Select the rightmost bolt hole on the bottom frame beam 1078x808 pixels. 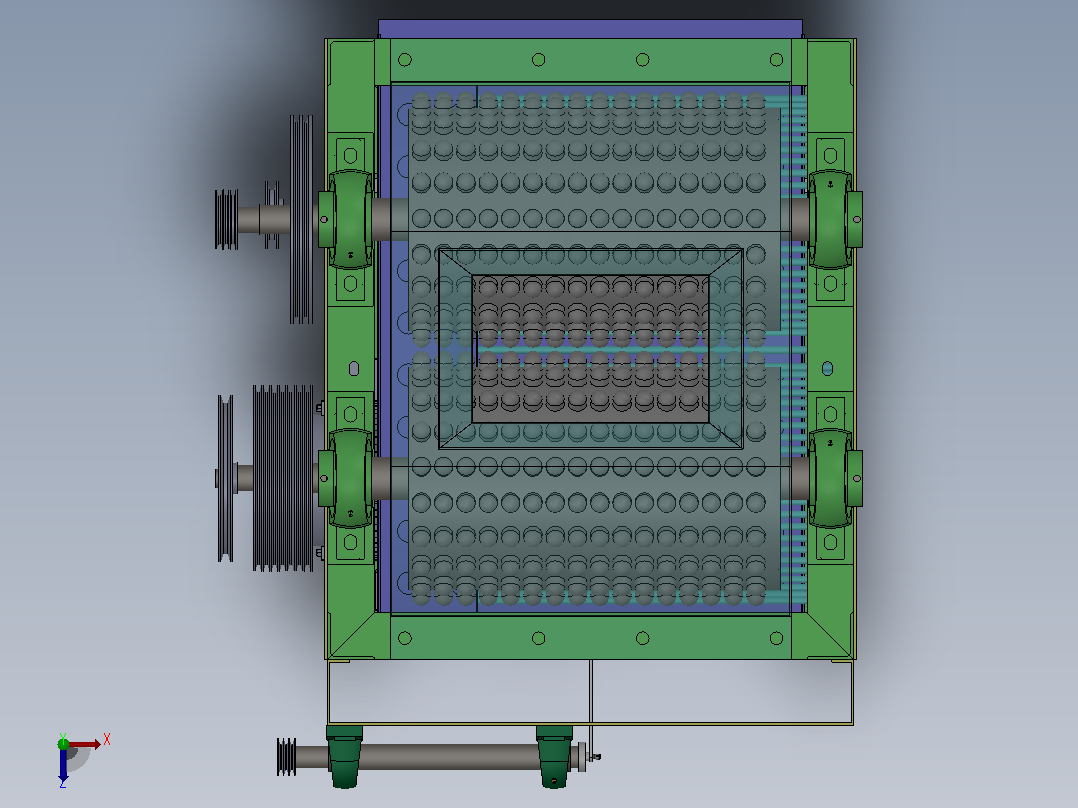776,638
